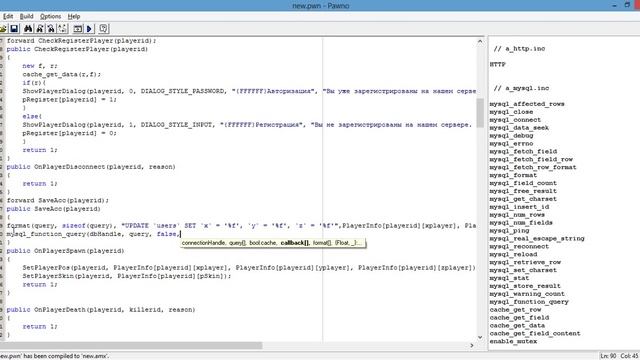
Task: Save the script with the floppy icon
Action: [14, 29]
